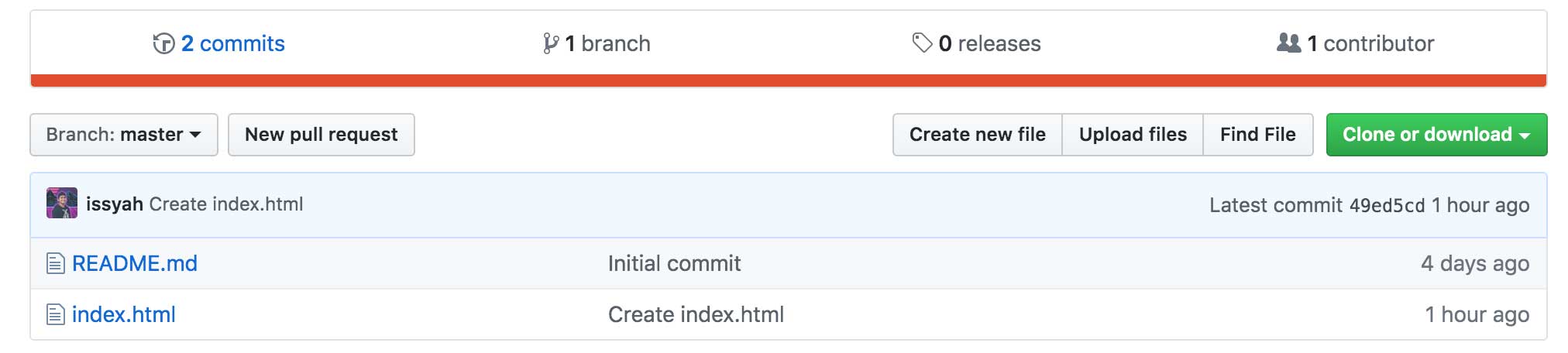Click the contributors people icon

click(x=1288, y=43)
